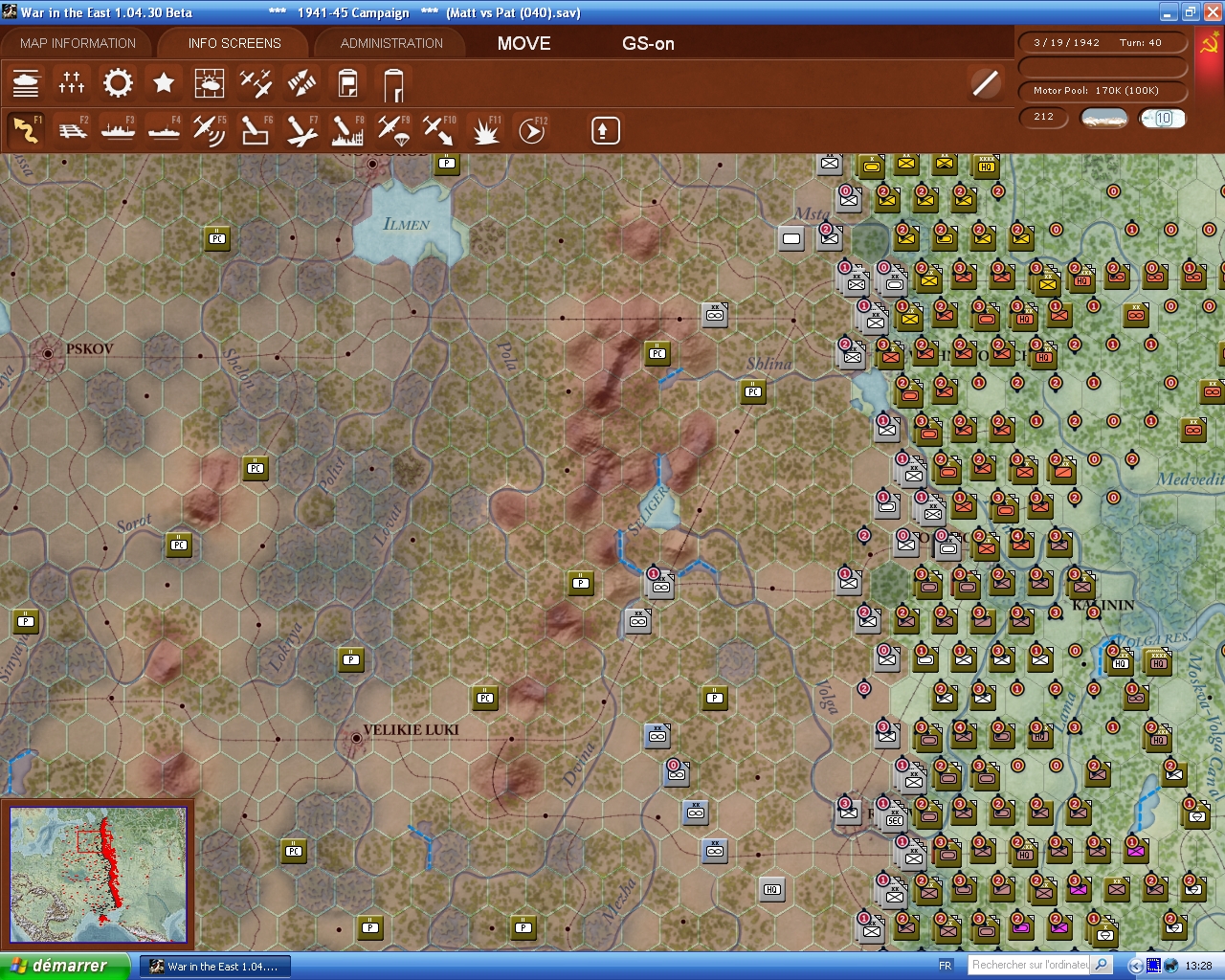Open the MAP INFORMATION tab
1225x980 pixels.
[x=78, y=43]
